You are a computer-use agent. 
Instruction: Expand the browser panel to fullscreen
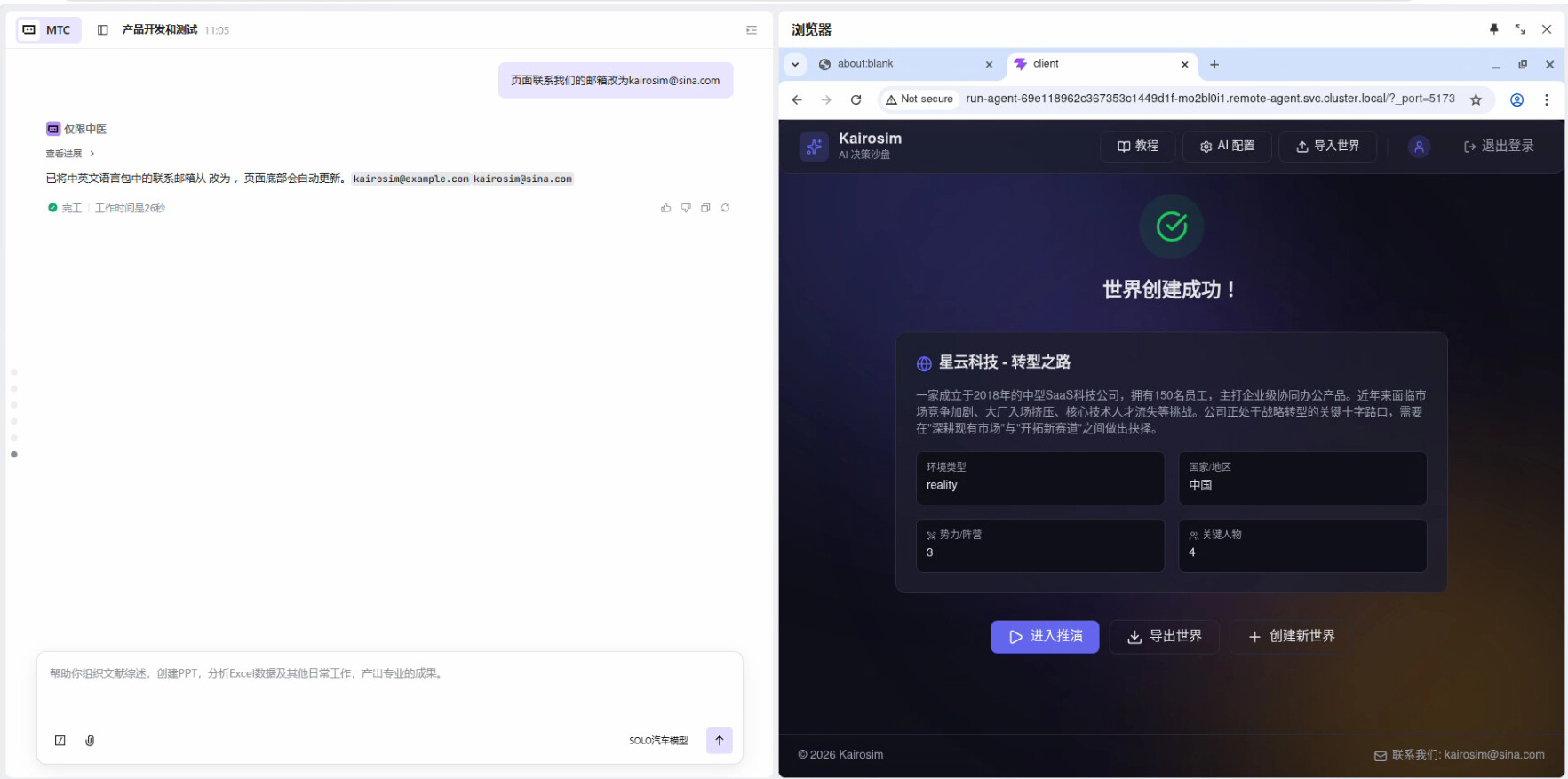coord(1520,29)
